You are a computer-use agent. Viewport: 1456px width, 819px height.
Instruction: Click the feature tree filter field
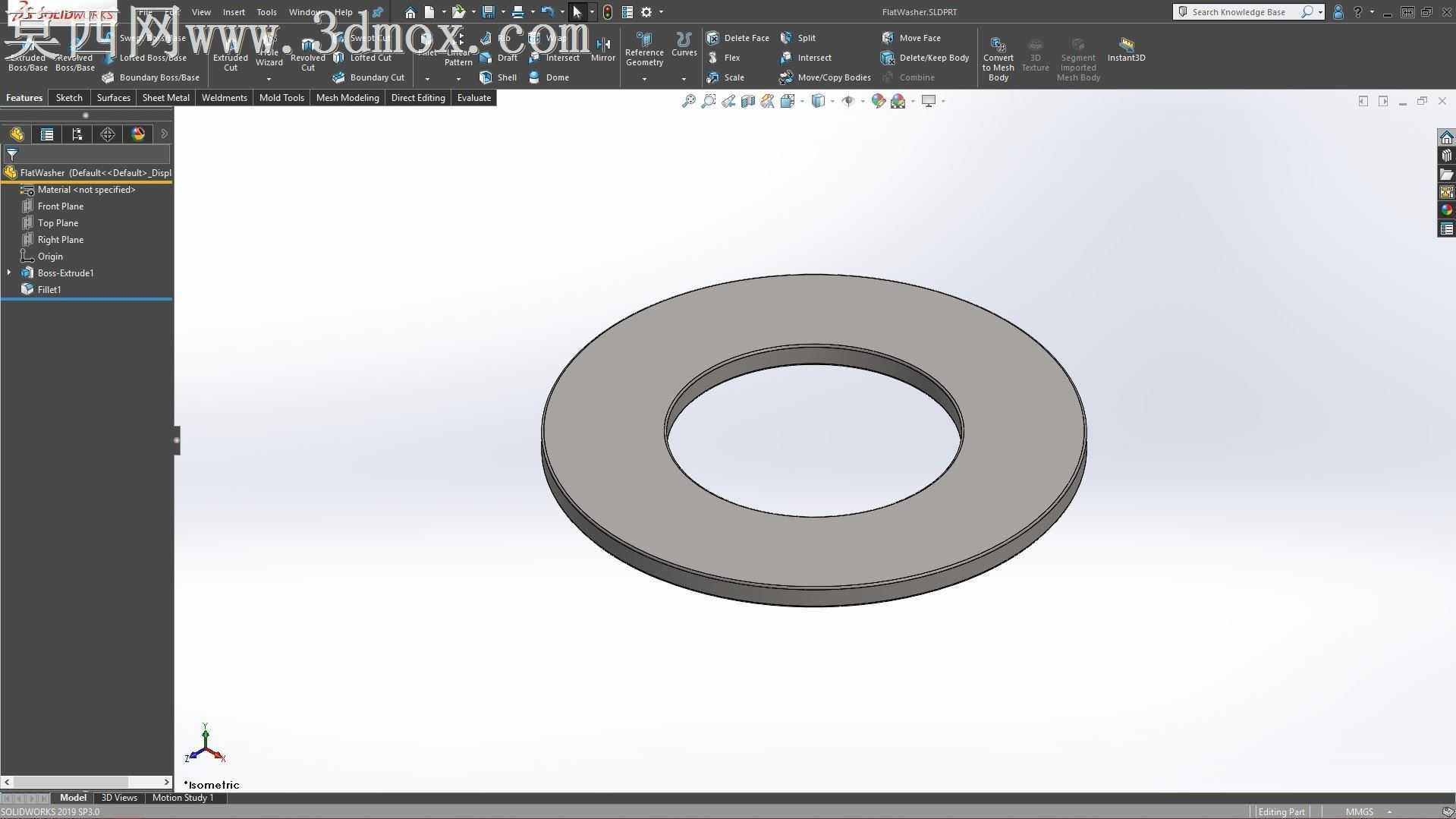pos(87,154)
